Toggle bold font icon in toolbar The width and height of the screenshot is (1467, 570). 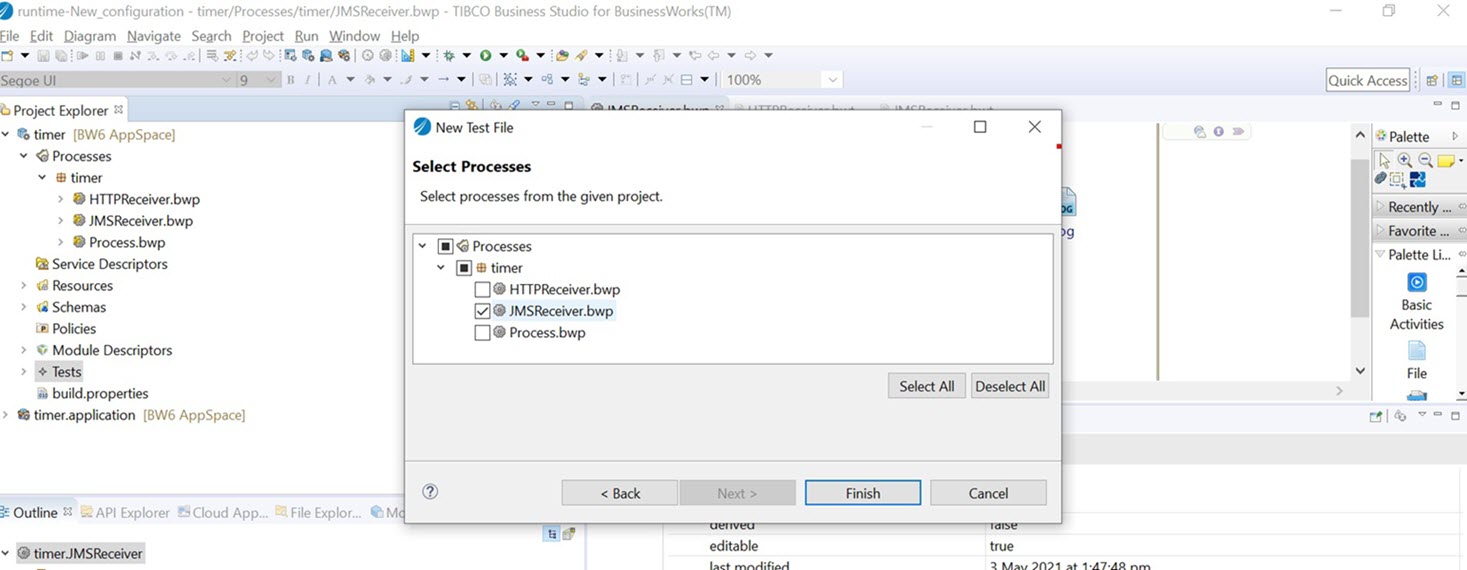[x=290, y=80]
